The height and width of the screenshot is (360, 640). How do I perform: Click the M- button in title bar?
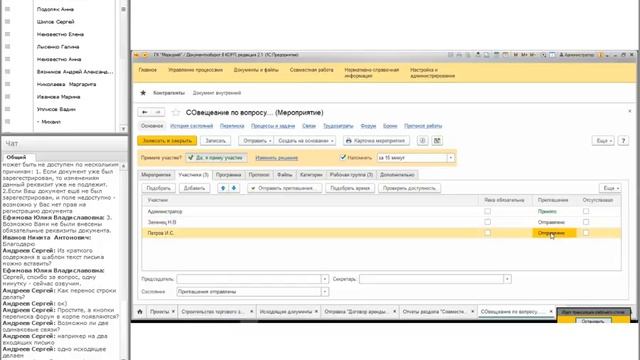(x=532, y=55)
